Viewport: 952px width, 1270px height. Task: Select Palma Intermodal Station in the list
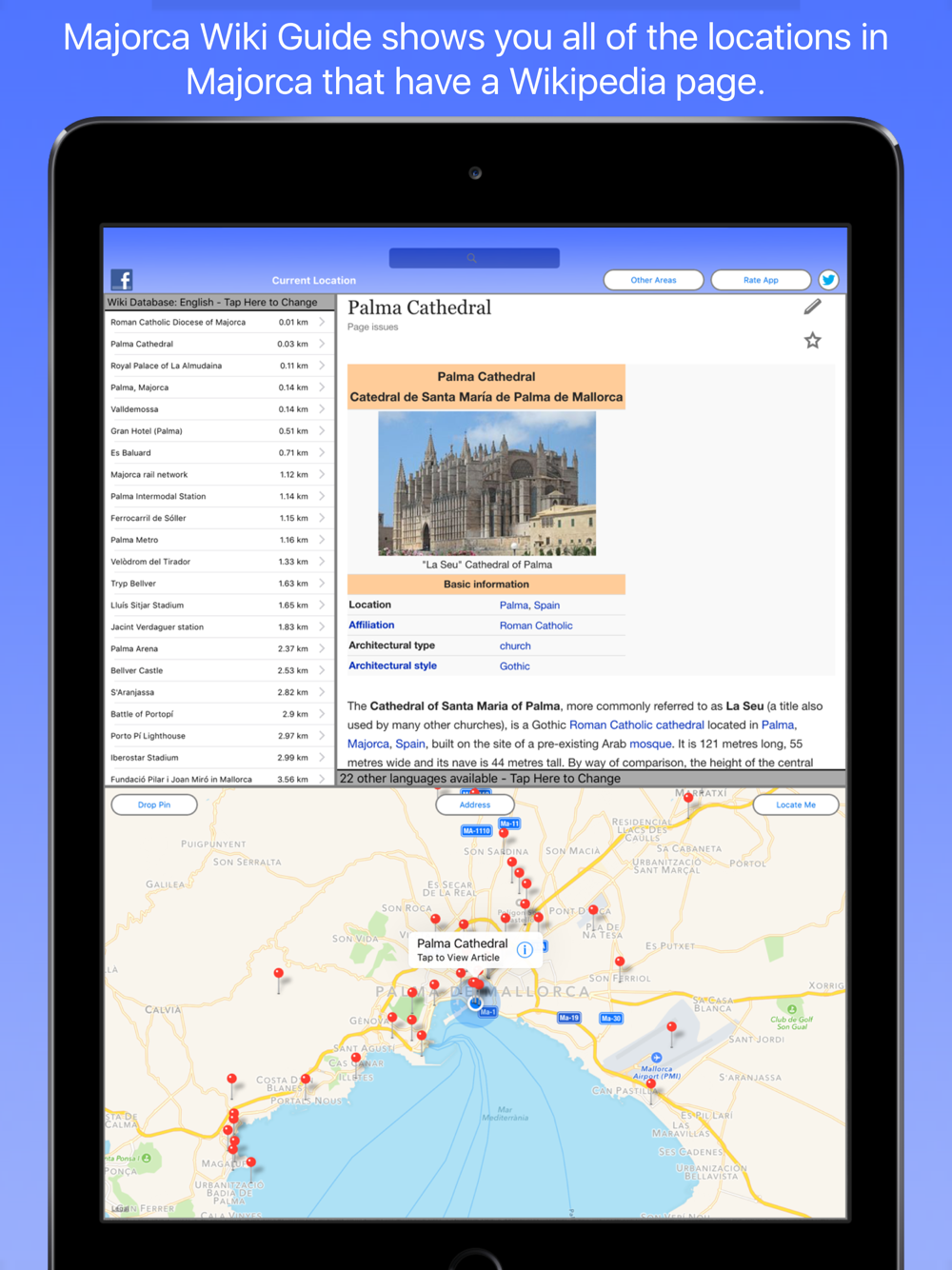[220, 496]
